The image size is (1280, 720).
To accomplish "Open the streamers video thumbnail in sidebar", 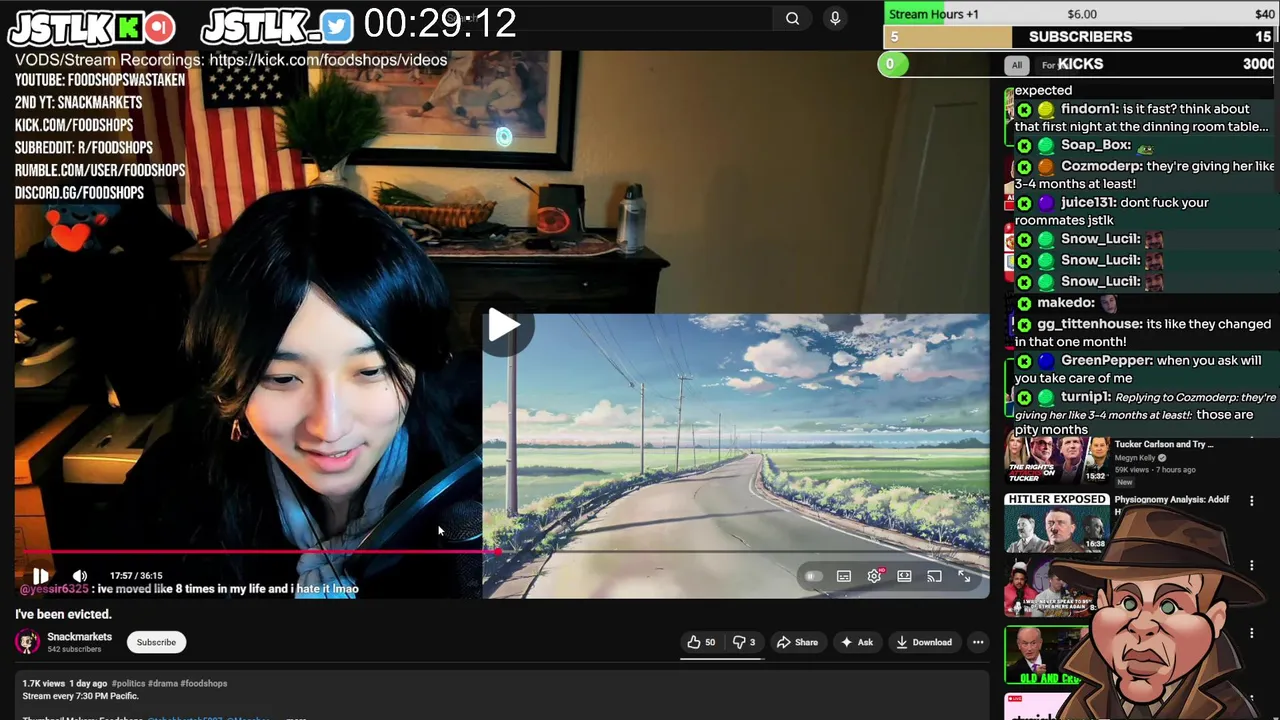I will point(1050,589).
